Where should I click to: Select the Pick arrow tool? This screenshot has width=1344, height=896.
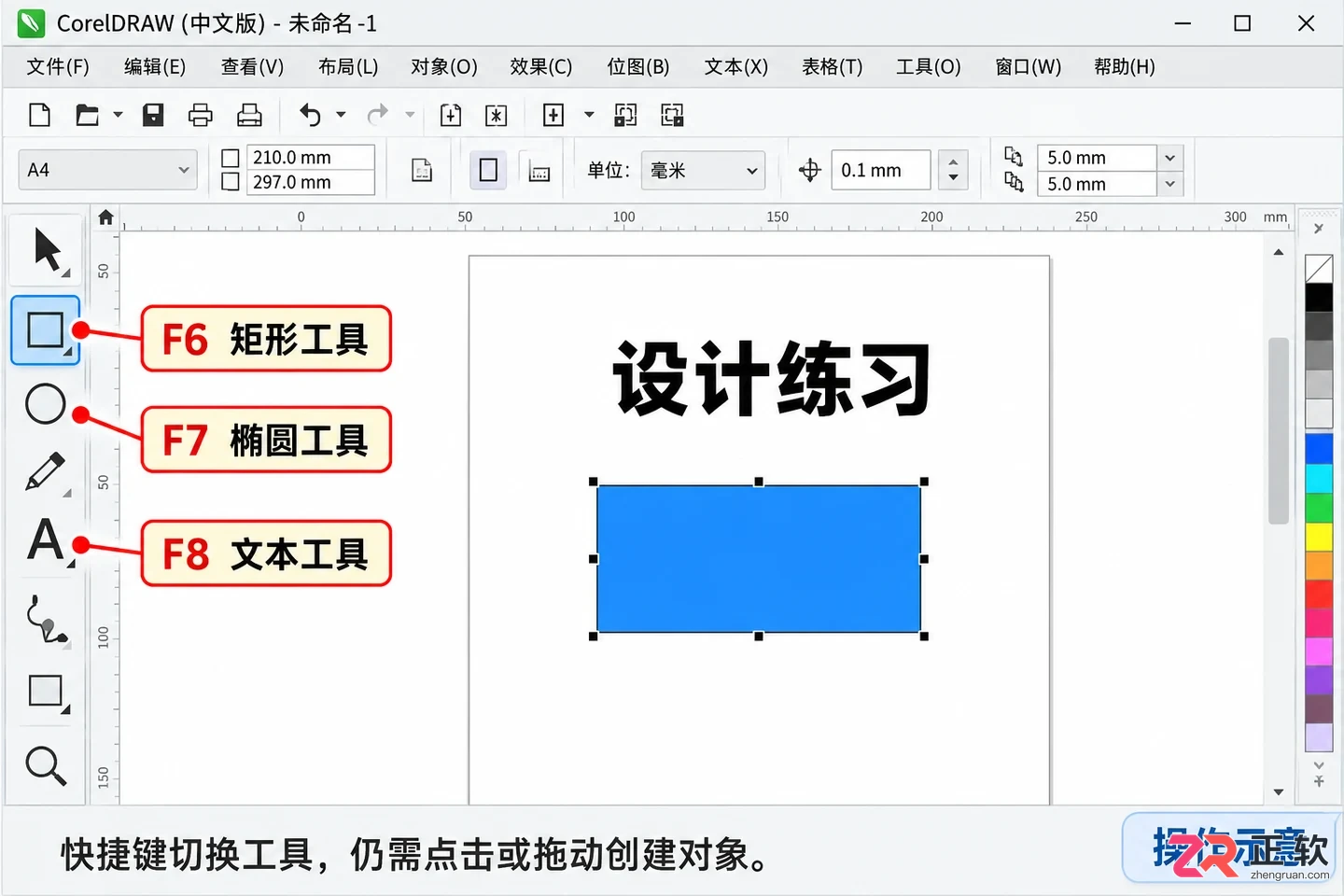point(46,250)
